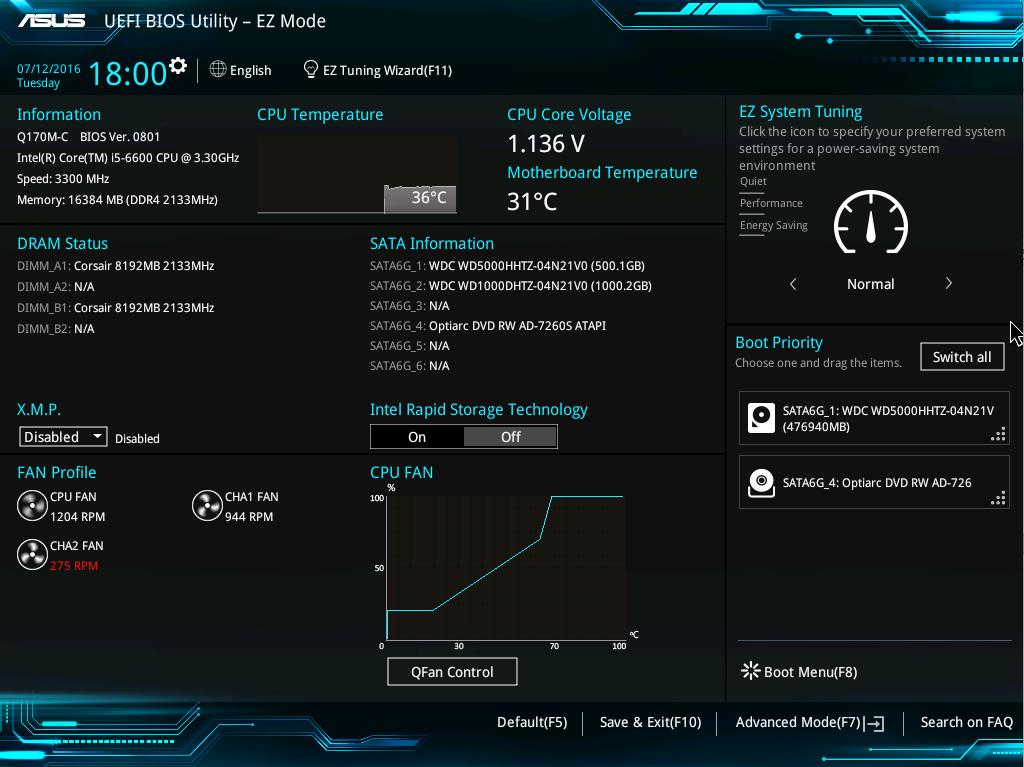Click the Switch all button

click(x=962, y=357)
